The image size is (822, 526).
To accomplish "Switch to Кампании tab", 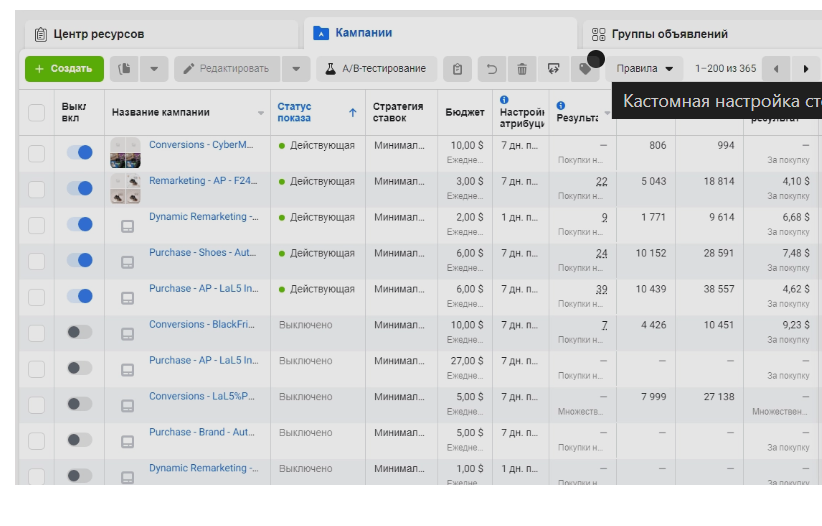I will (440, 33).
